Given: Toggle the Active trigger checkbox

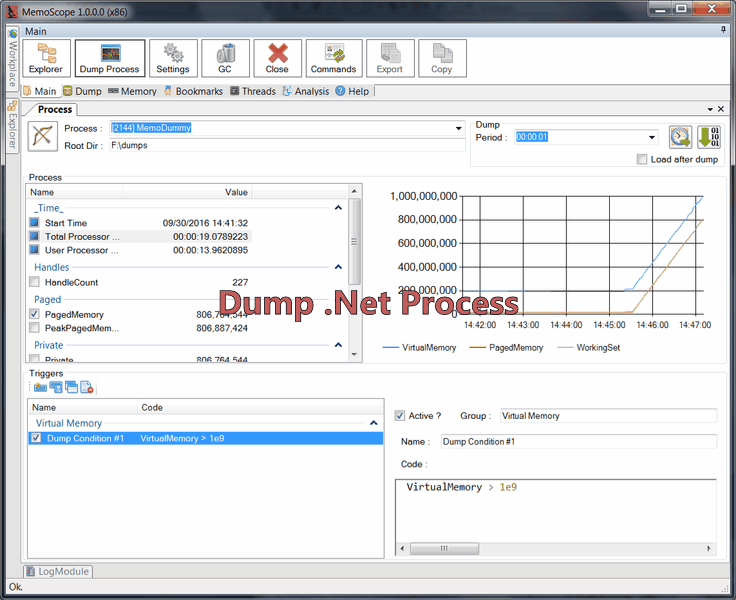Looking at the screenshot, I should 400,416.
